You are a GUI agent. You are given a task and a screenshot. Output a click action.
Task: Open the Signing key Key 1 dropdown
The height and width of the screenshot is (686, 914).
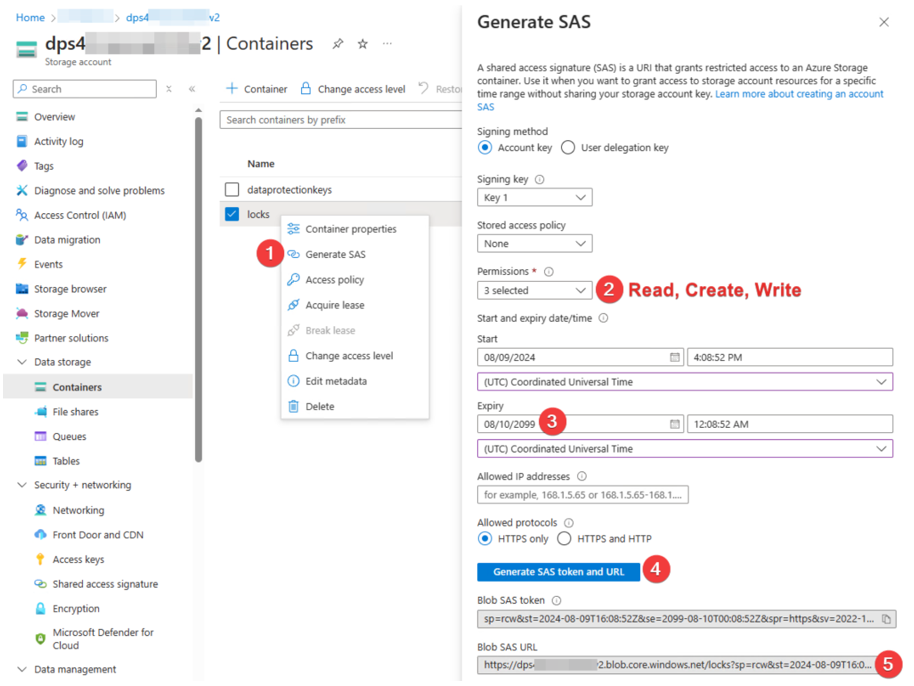[x=535, y=198]
